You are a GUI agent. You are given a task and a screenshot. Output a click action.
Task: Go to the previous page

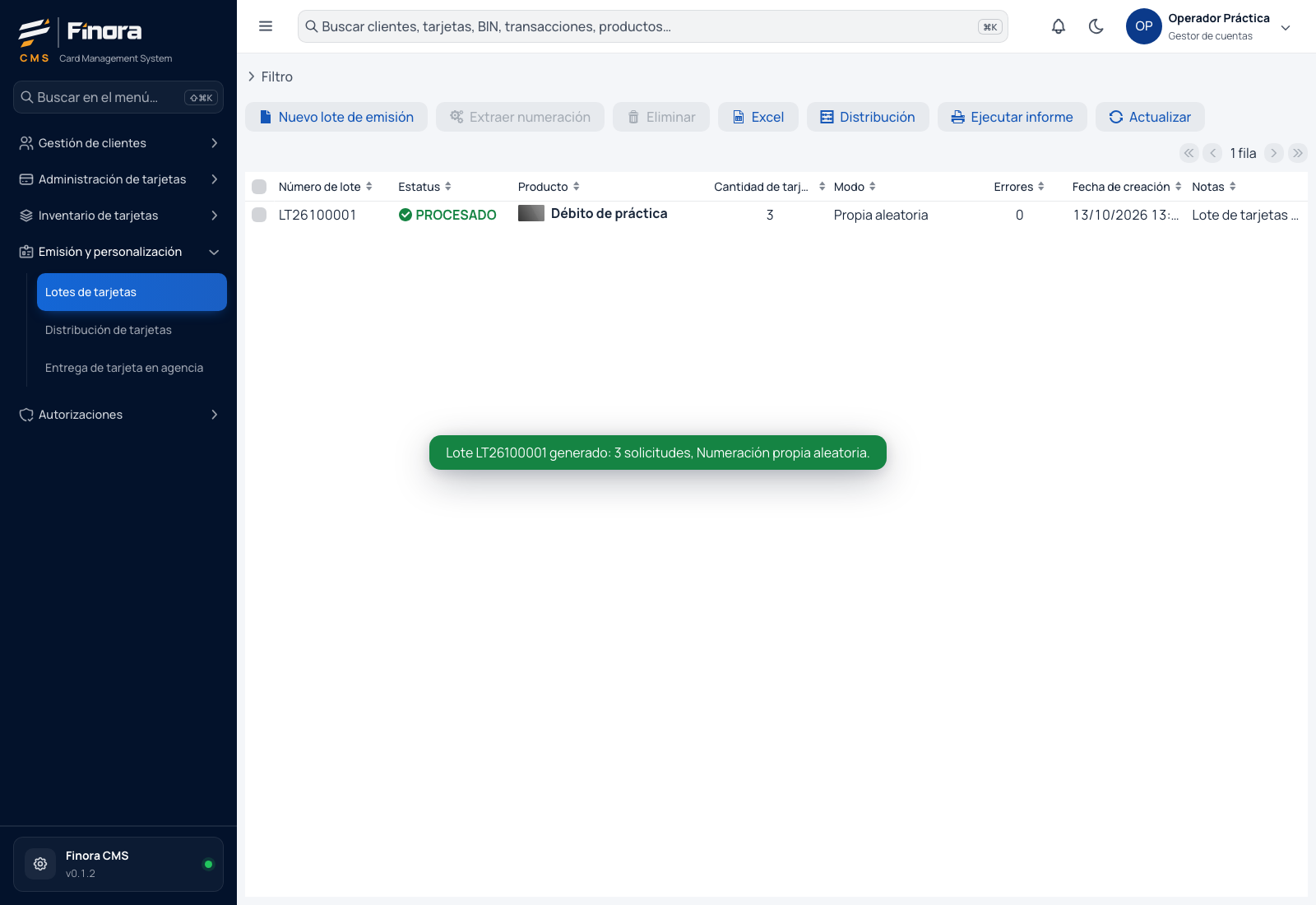point(1212,153)
